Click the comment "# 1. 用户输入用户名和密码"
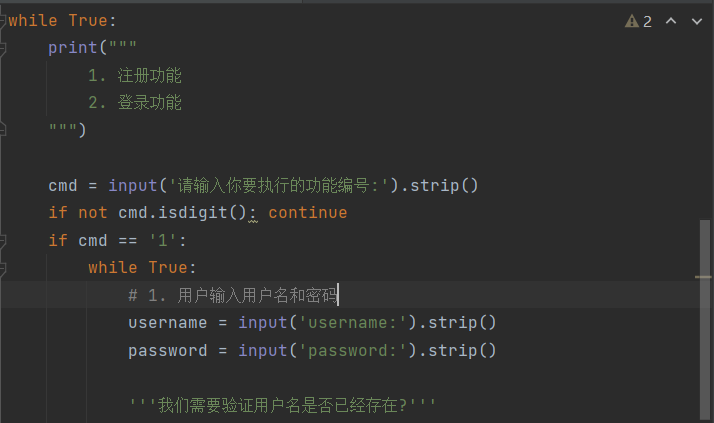Screen dimensions: 714x423 tap(233, 295)
